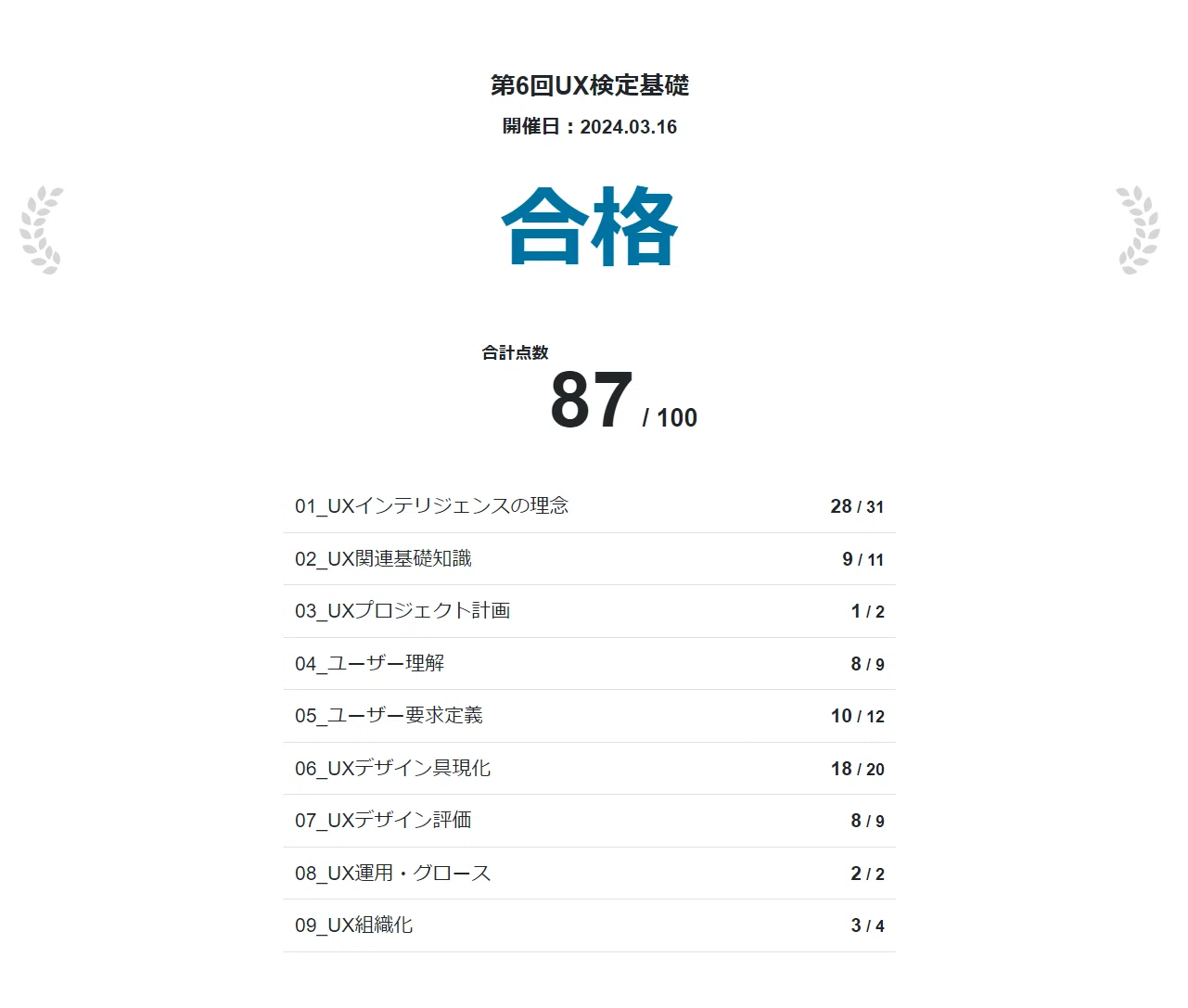Click the 合計点数 label

pos(515,352)
